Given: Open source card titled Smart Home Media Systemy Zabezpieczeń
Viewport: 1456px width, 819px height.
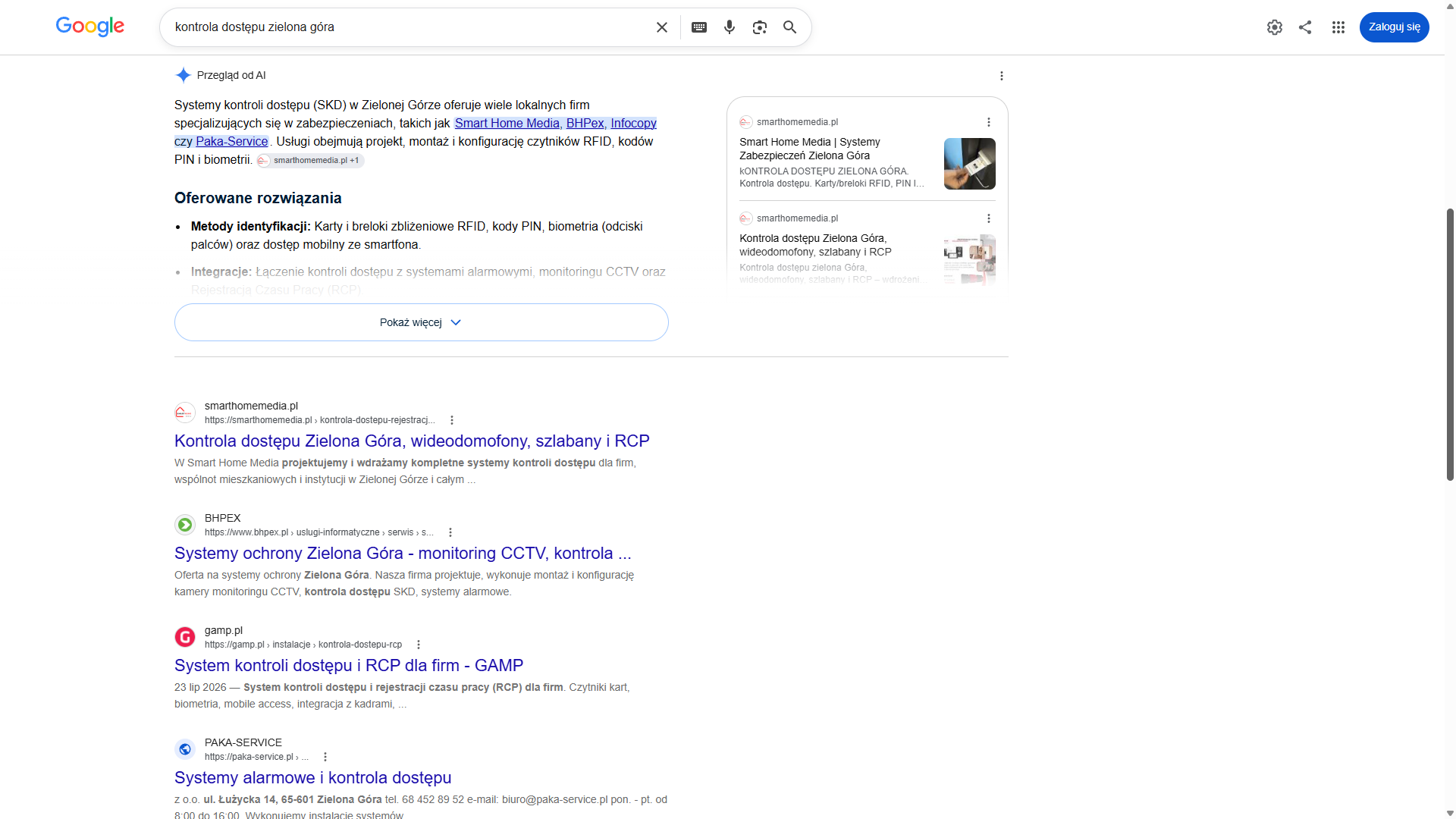Looking at the screenshot, I should coord(810,149).
